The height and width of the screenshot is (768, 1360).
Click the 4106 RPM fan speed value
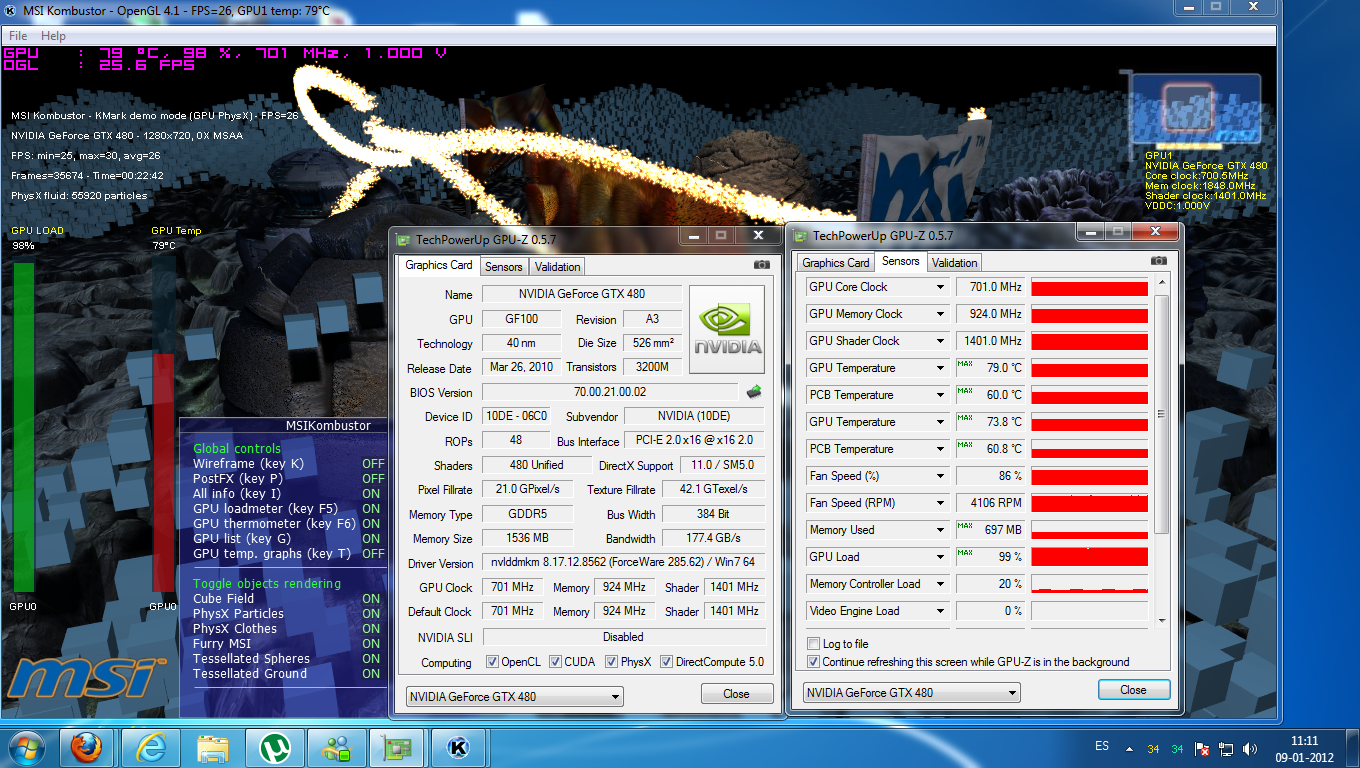point(990,503)
